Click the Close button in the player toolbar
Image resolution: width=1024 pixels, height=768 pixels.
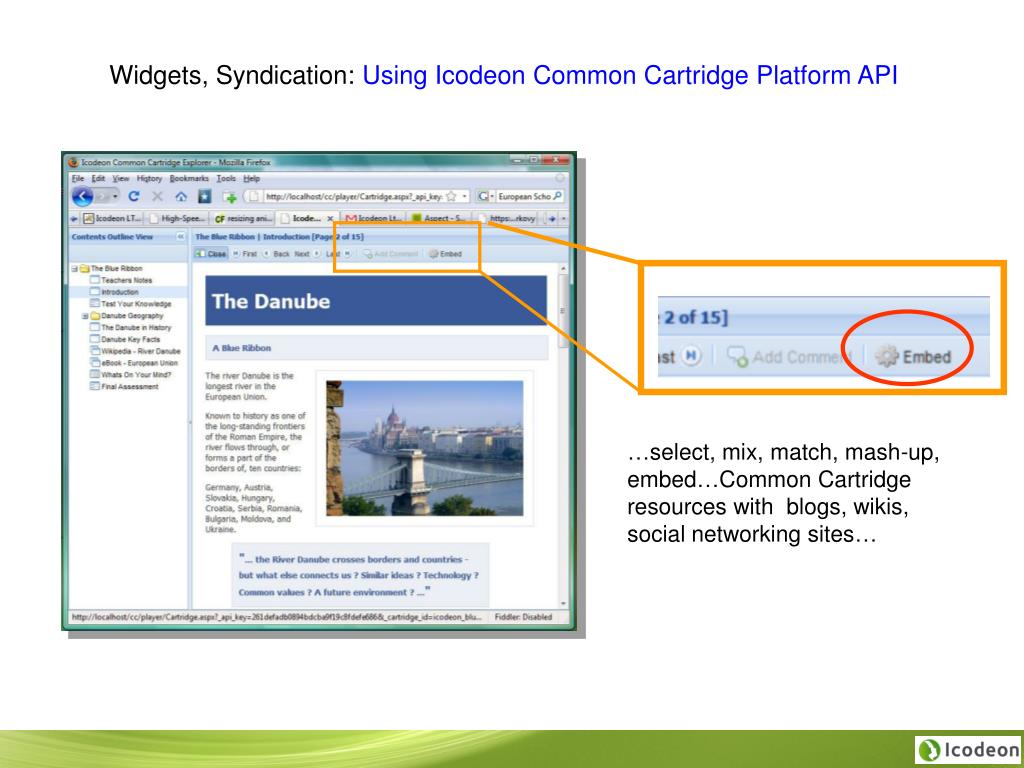click(x=211, y=254)
